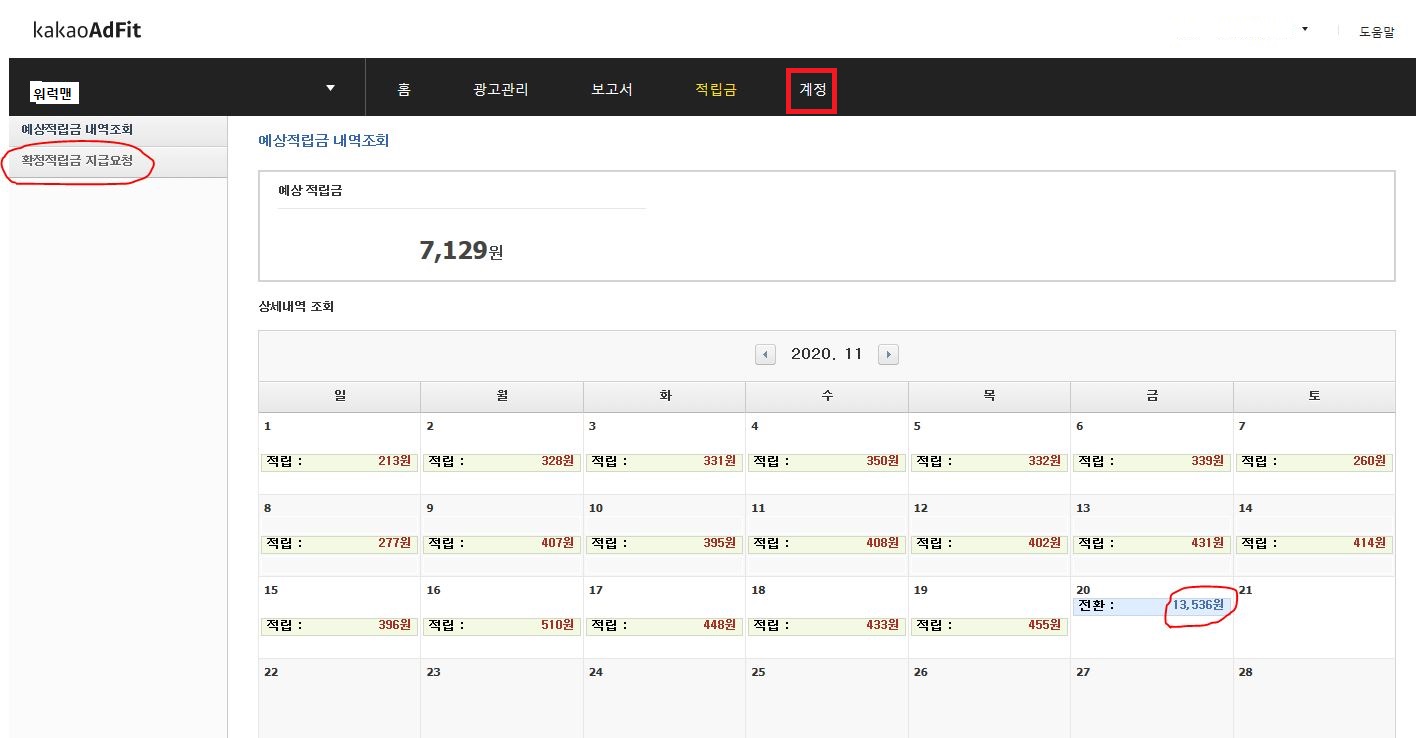Viewport: 1416px width, 738px height.
Task: Go to previous month arrow
Action: [765, 354]
